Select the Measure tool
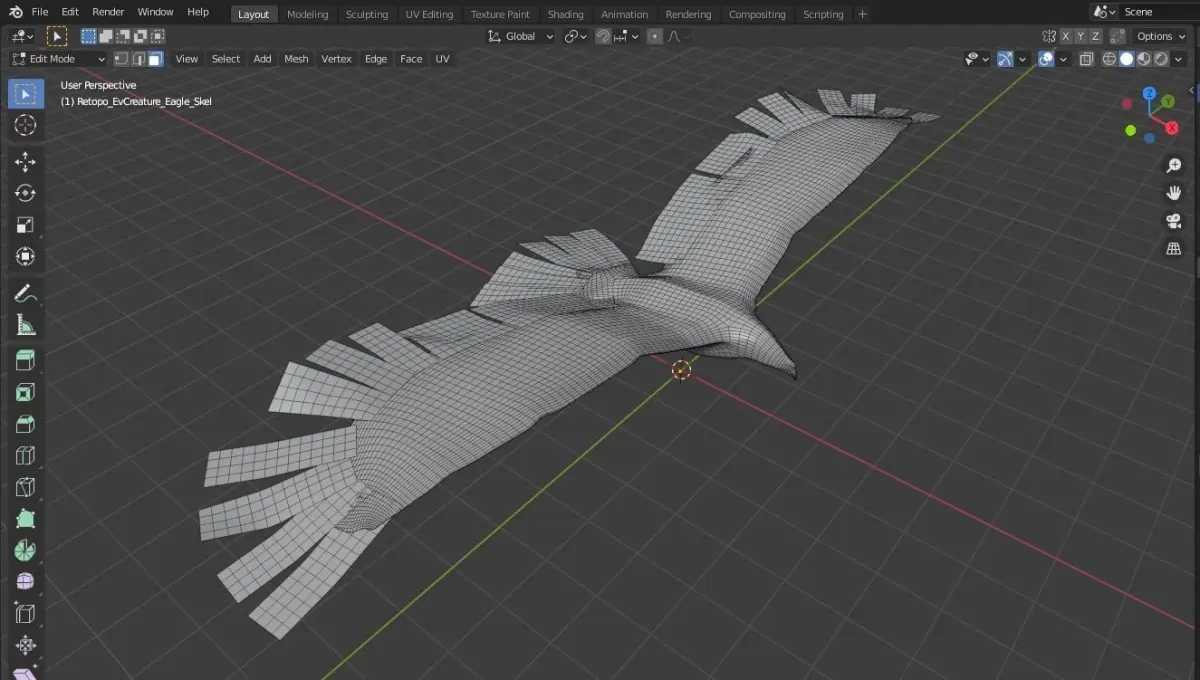 [x=26, y=325]
